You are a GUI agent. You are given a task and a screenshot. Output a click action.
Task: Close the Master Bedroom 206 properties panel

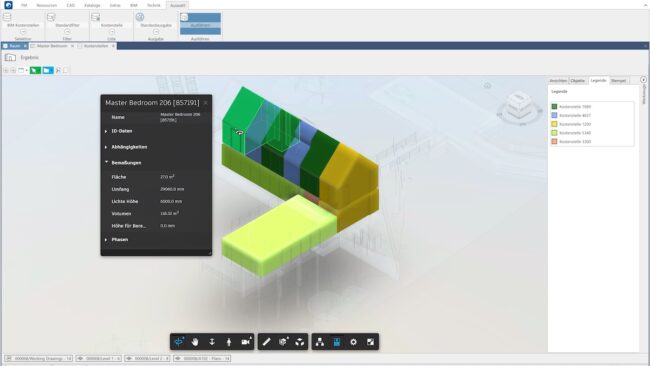pos(206,102)
